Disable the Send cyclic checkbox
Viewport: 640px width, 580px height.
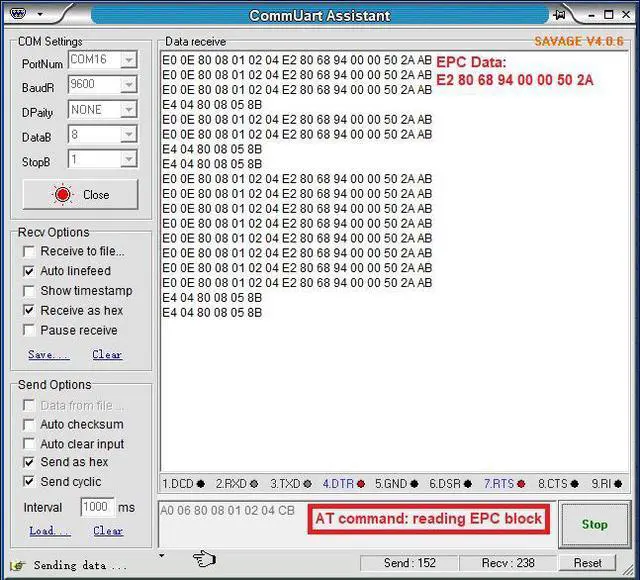click(29, 482)
